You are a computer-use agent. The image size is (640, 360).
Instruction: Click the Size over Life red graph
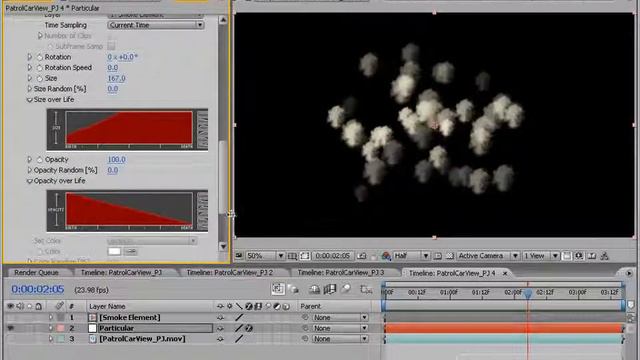point(129,127)
